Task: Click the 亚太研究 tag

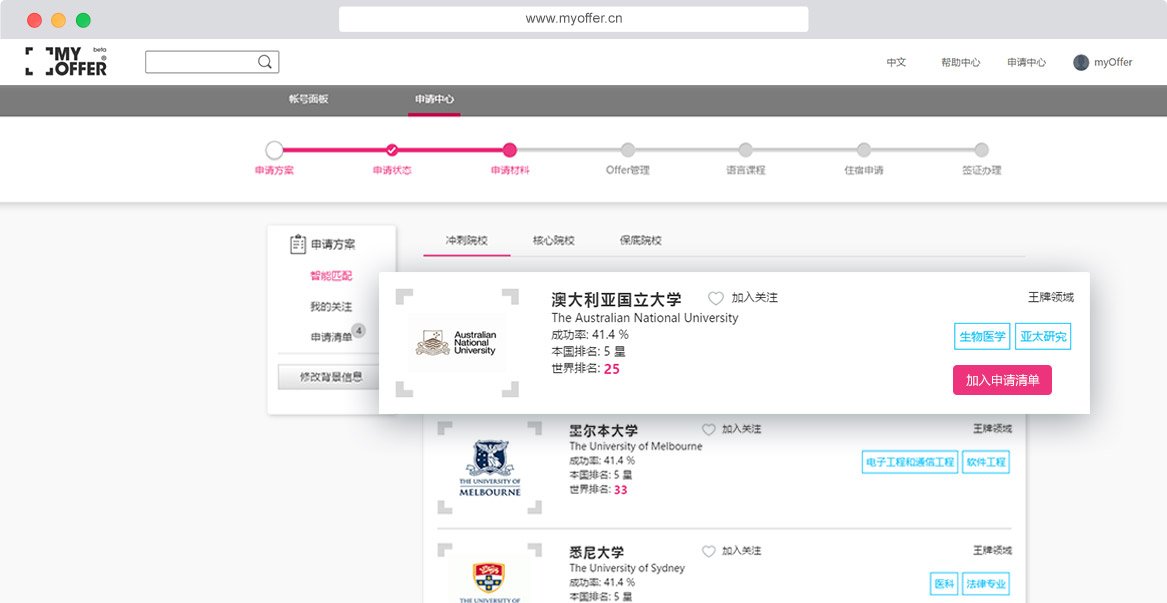Action: [x=1043, y=336]
